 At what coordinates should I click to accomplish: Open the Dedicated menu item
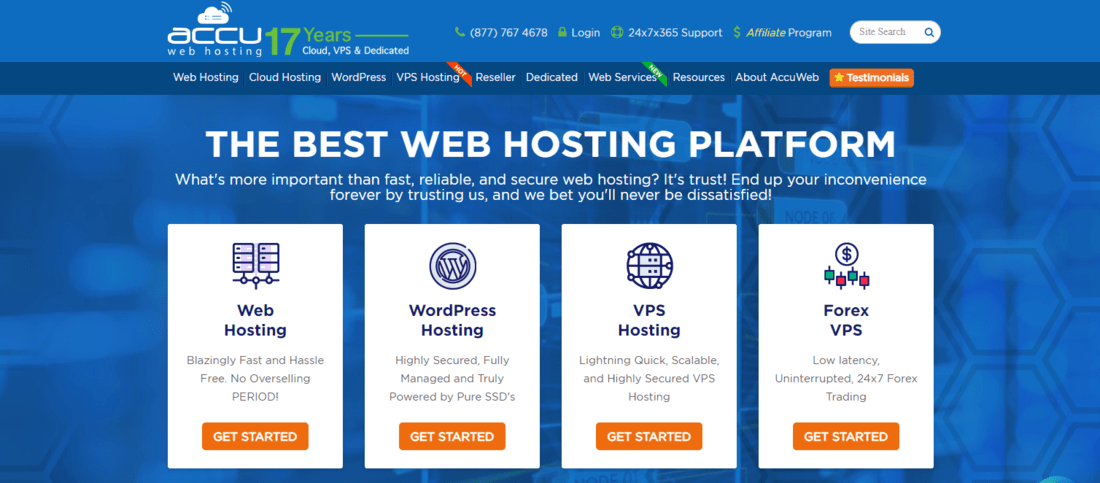551,77
